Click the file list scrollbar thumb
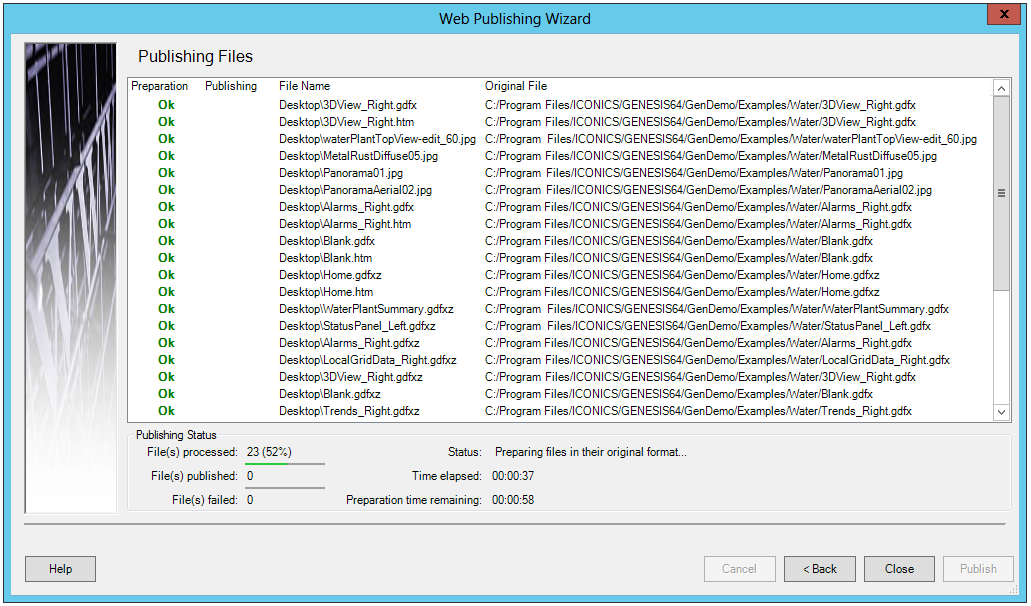 [1001, 193]
